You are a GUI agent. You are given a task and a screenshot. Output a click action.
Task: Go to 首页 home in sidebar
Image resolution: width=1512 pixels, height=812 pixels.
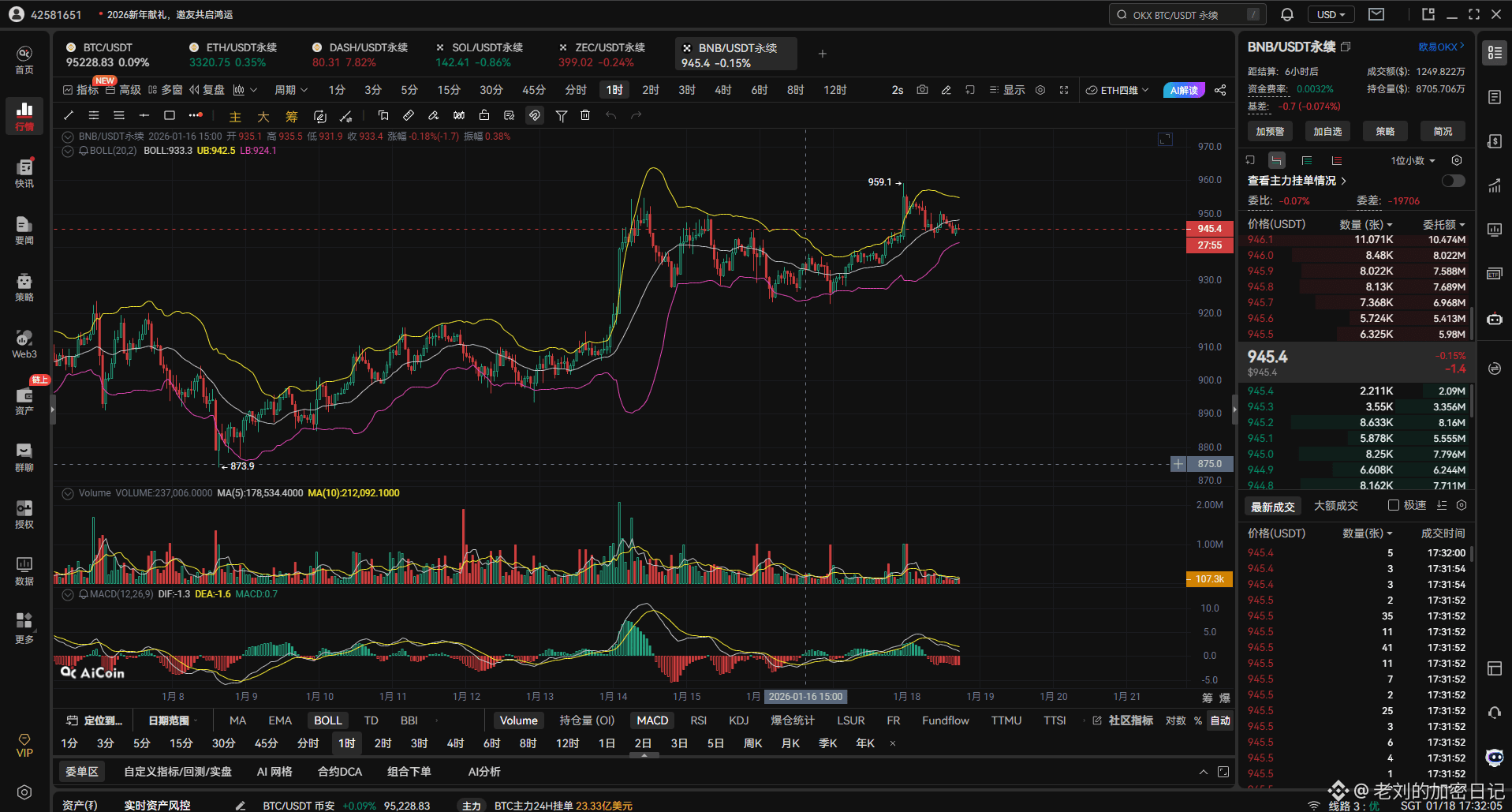[24, 60]
